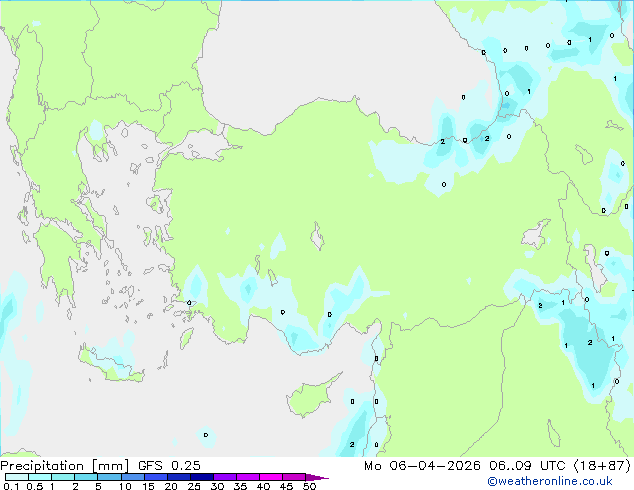Click the 35–40 mm purple legend swatch
Screen dimensions: 634x490
247,477
